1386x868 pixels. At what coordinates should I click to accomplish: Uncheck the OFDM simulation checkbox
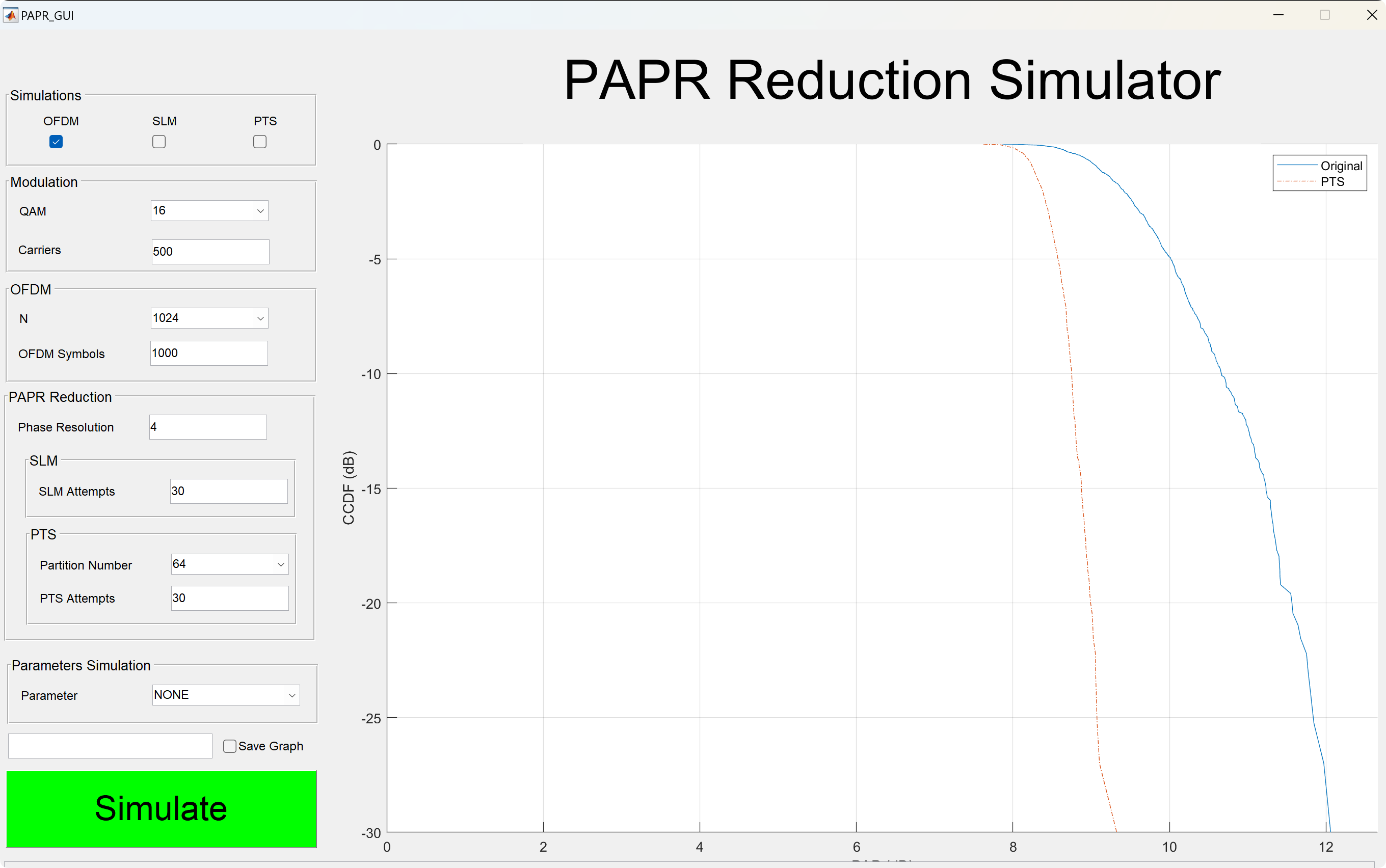(56, 142)
